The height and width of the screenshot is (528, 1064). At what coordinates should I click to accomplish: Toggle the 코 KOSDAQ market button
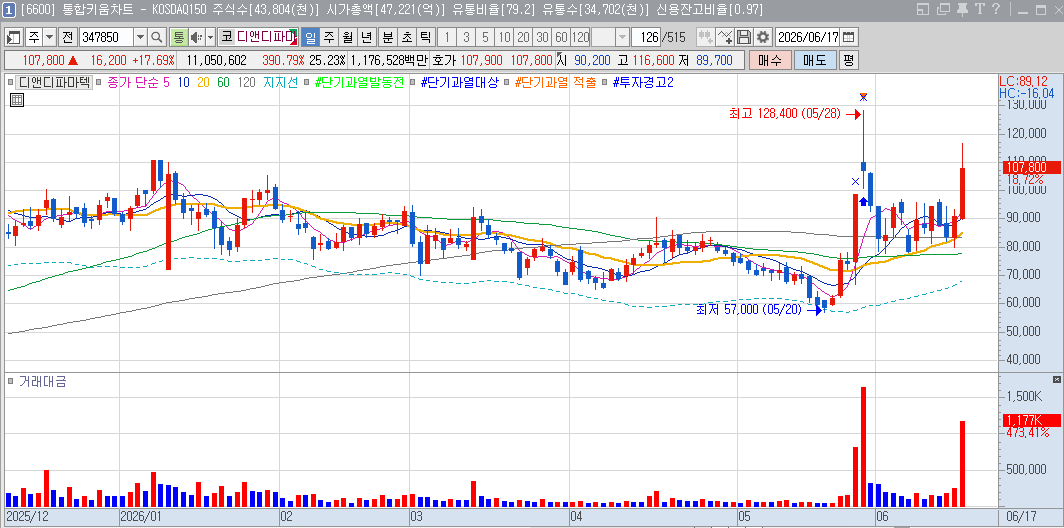click(227, 37)
